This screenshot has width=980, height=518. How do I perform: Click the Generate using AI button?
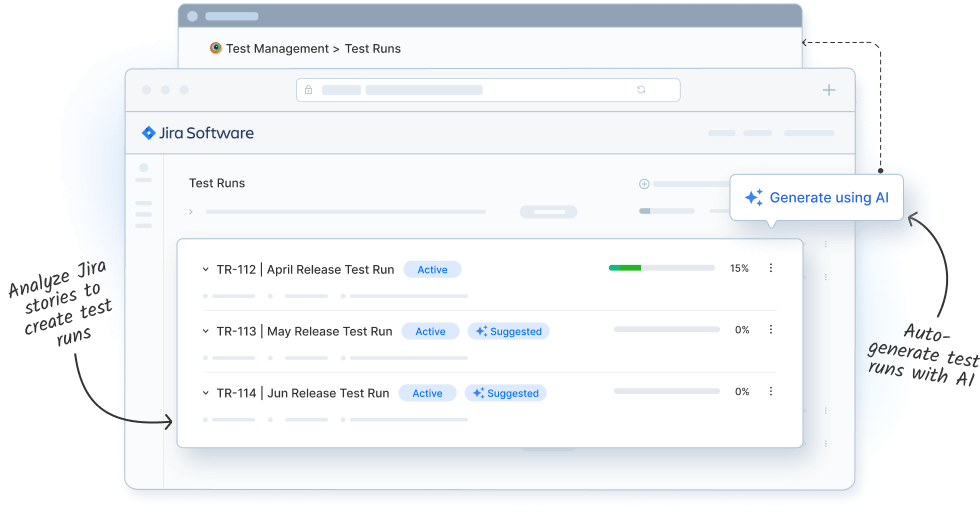coord(816,197)
